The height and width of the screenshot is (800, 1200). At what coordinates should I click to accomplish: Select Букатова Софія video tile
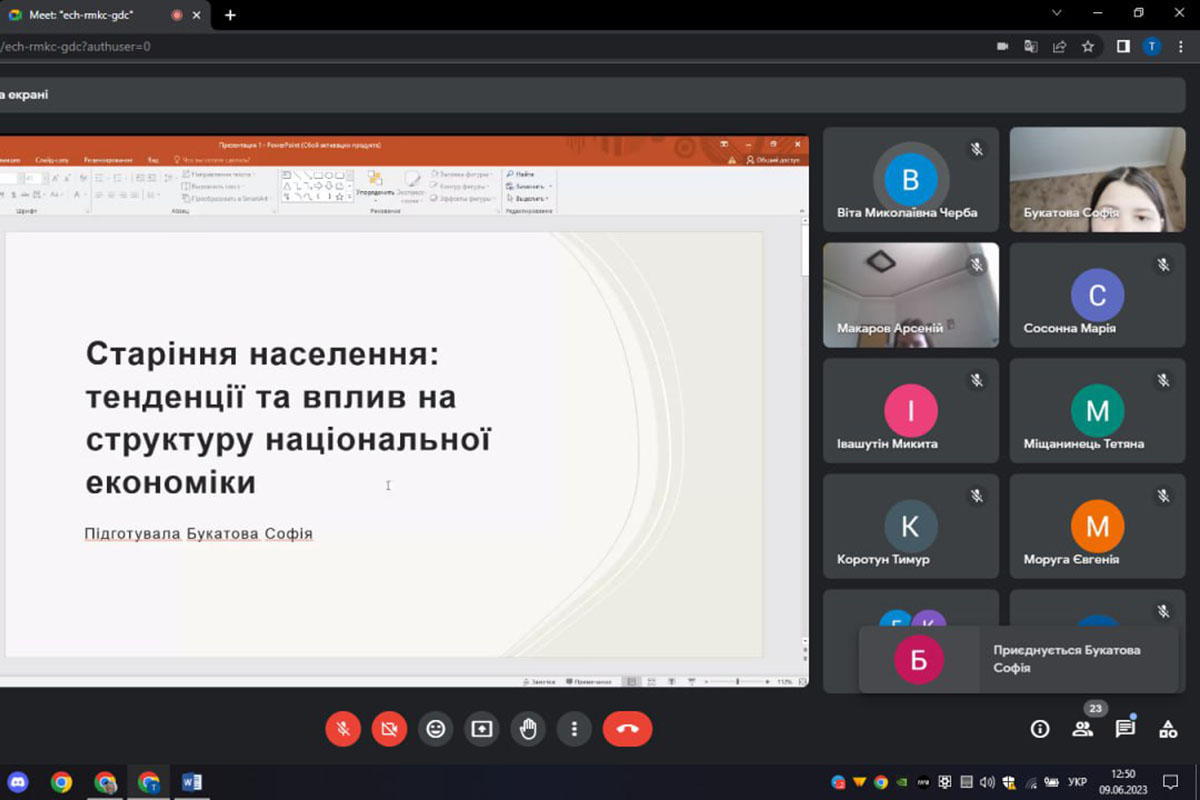pos(1097,180)
